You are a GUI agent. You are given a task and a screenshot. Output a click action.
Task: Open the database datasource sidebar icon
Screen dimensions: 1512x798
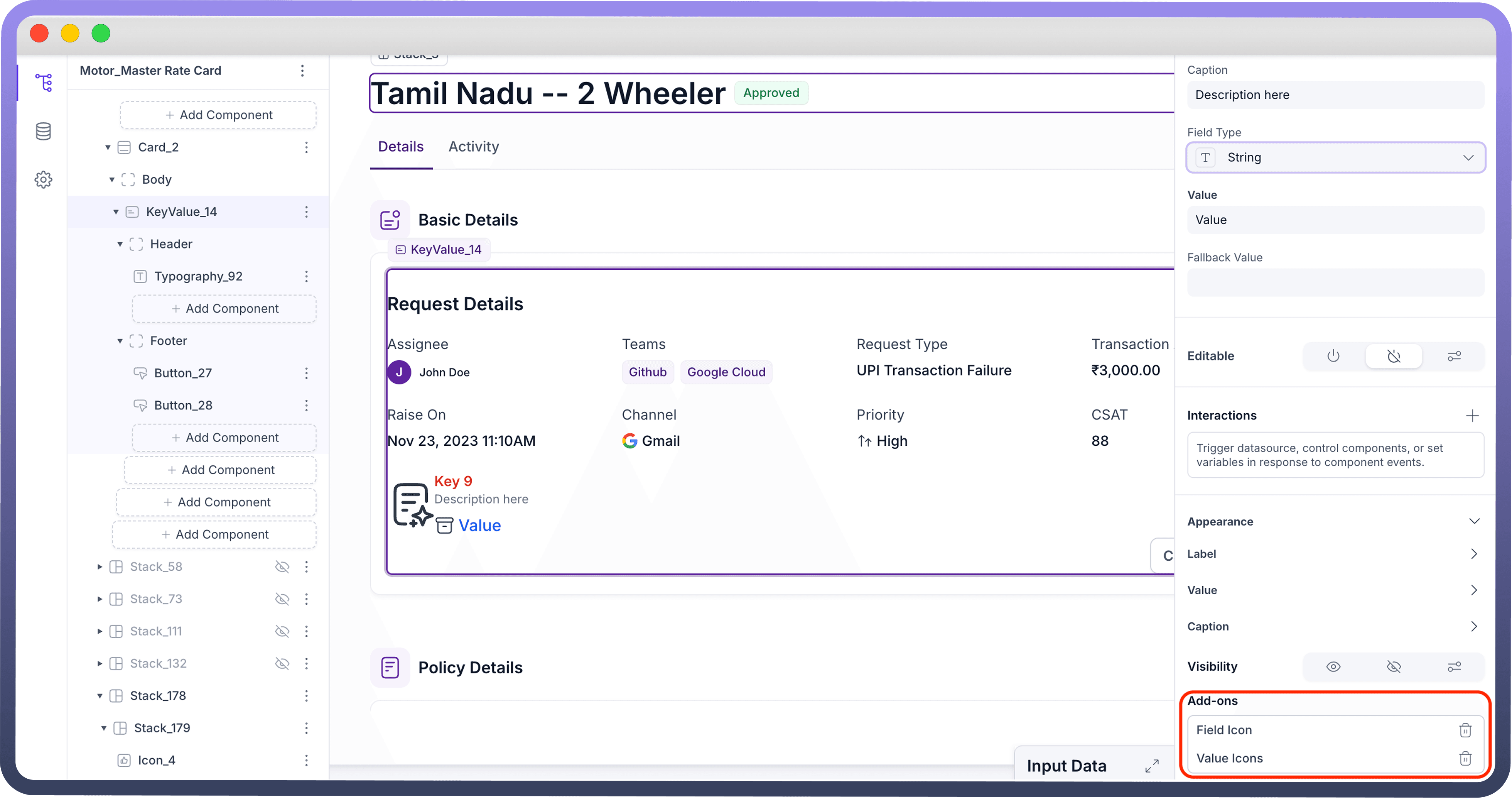[x=44, y=131]
